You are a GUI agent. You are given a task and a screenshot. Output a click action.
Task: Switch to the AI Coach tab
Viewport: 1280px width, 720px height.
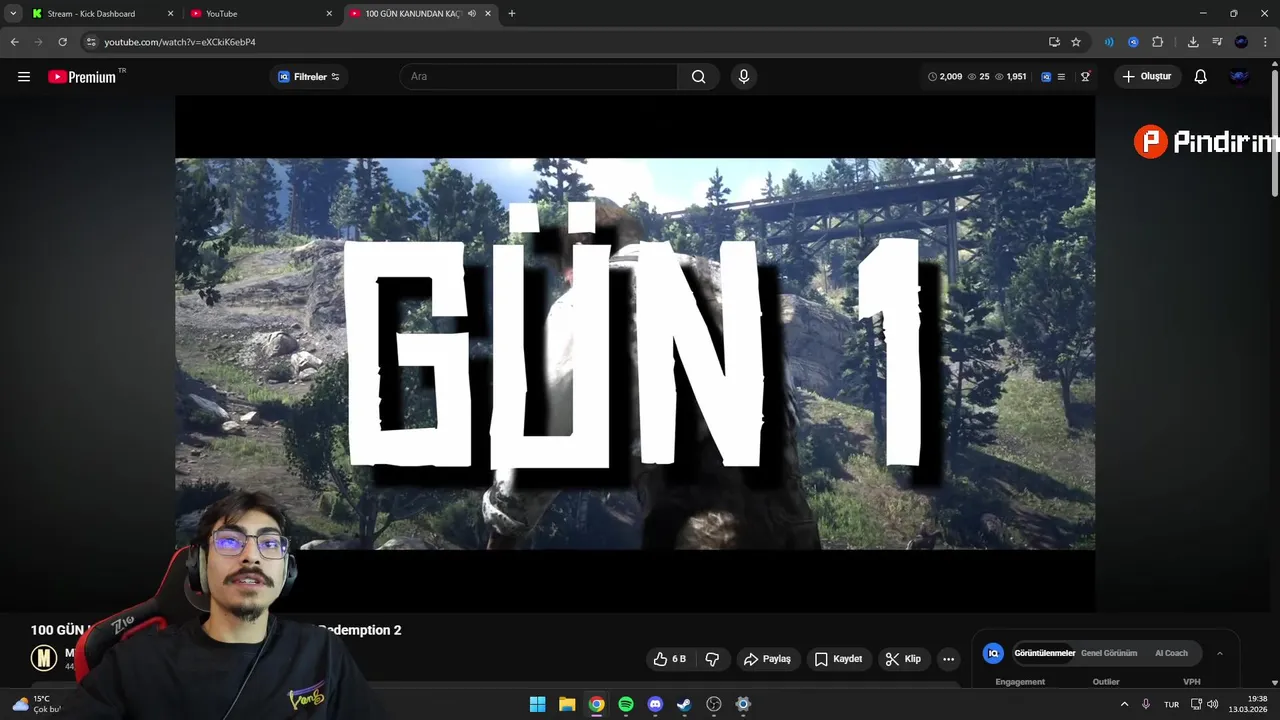coord(1171,653)
